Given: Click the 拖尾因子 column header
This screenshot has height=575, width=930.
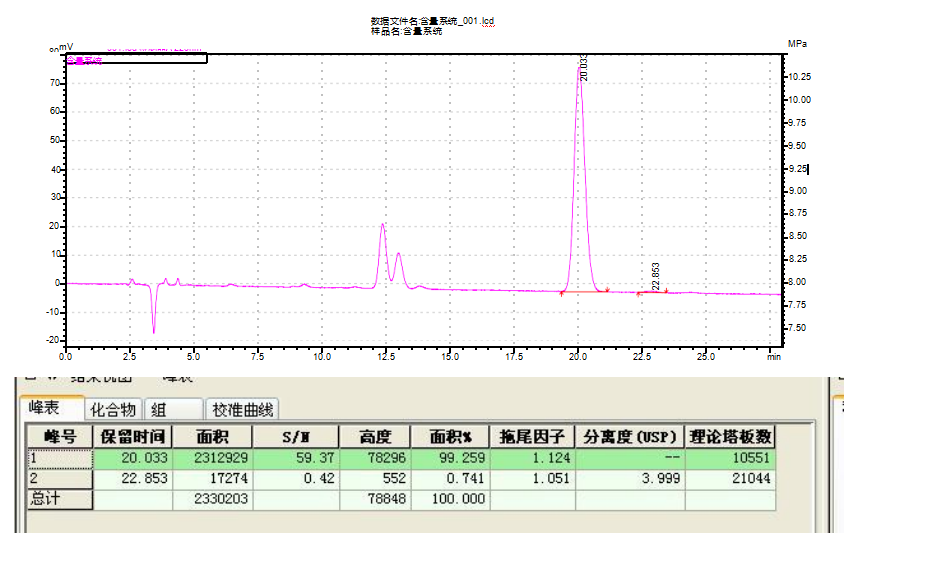Looking at the screenshot, I should click(x=532, y=436).
